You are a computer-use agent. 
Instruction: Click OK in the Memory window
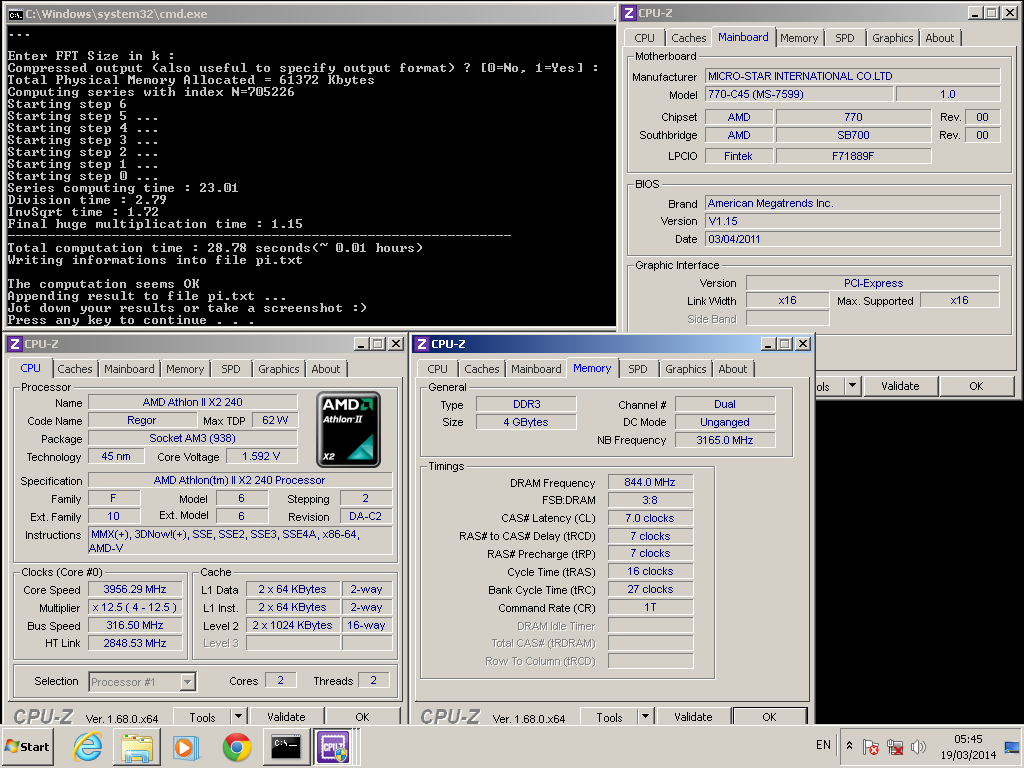pos(769,716)
